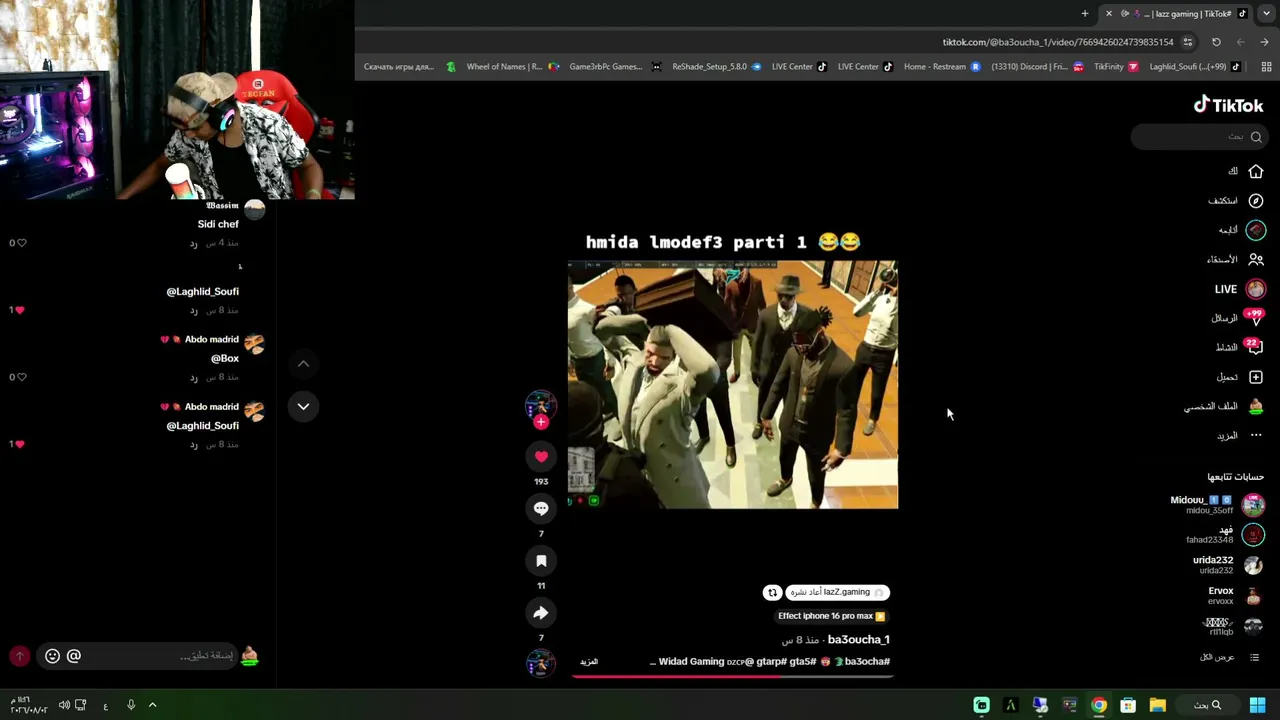Open the creator avatar beside the video

pyautogui.click(x=541, y=404)
